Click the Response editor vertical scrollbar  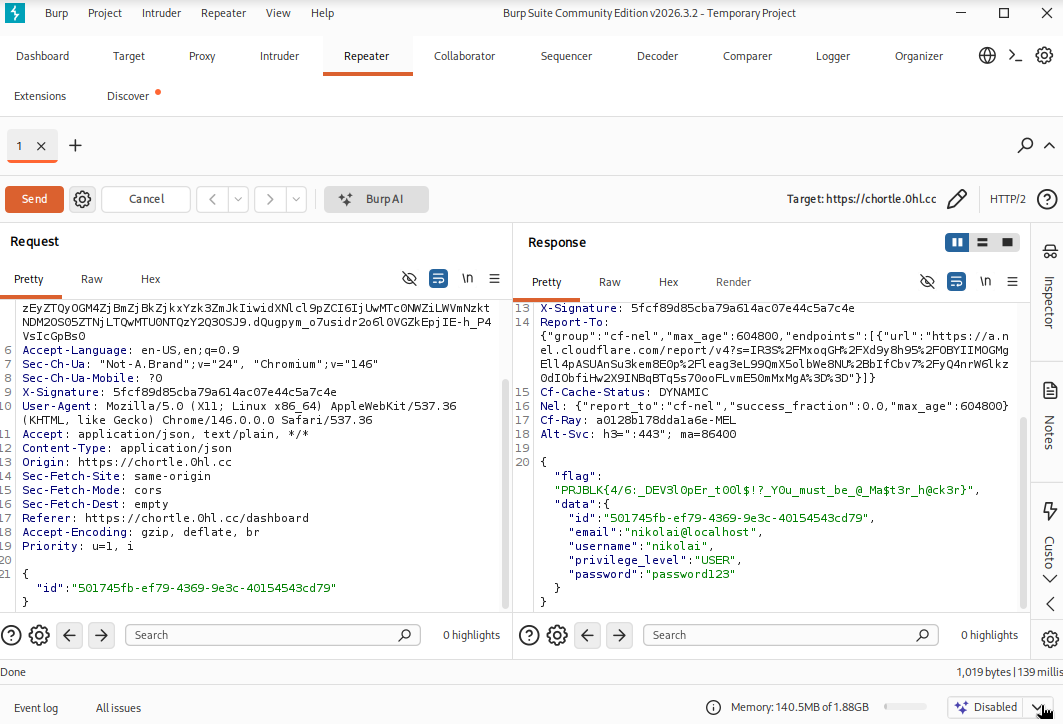click(x=1023, y=512)
